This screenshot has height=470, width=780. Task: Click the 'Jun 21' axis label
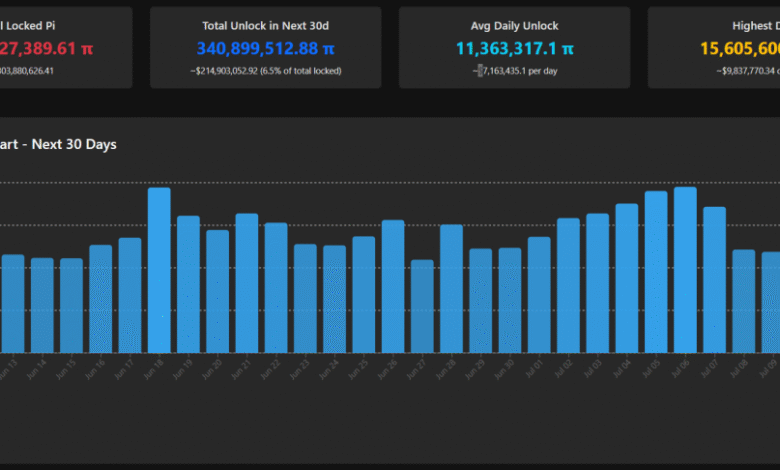coord(241,370)
